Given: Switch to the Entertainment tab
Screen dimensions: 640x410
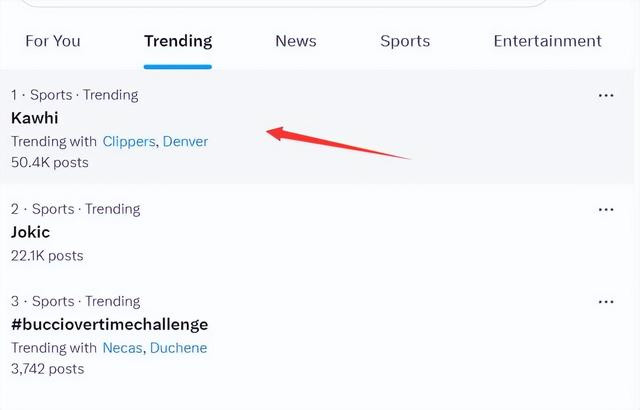Looking at the screenshot, I should coord(547,41).
